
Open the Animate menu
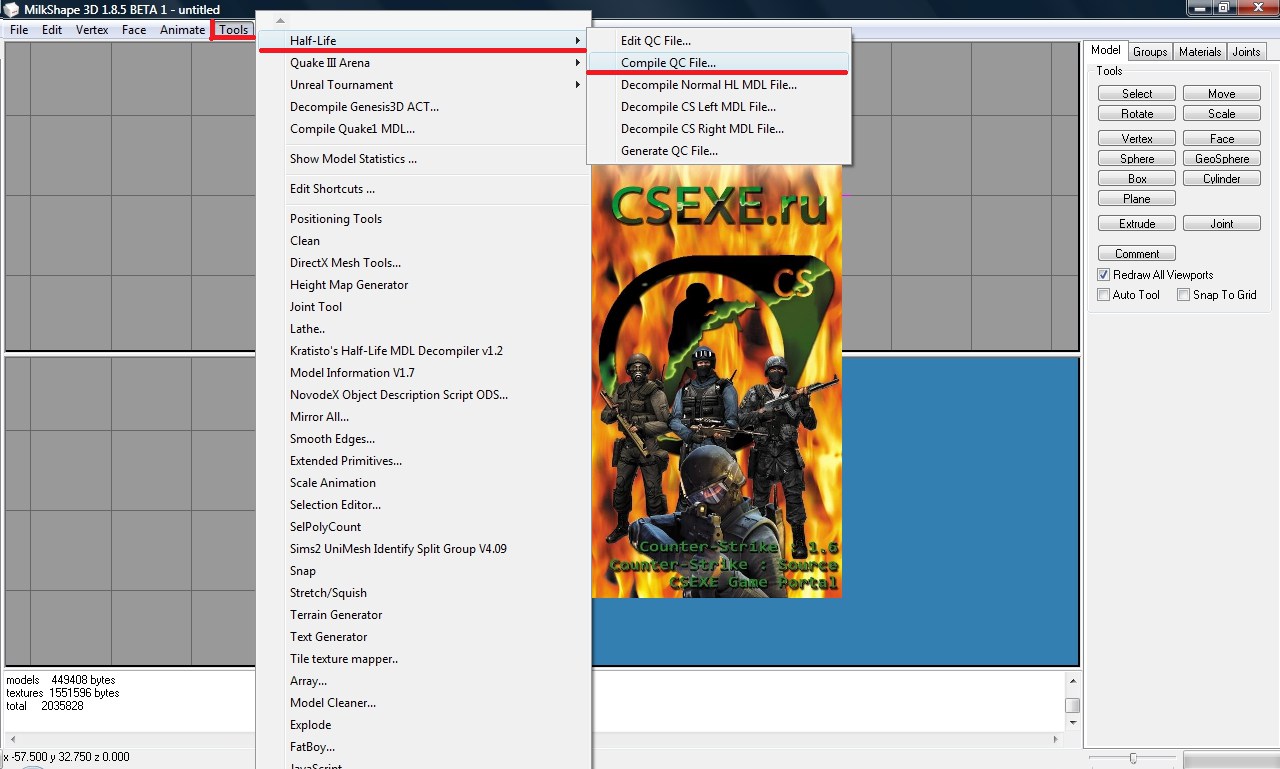point(182,30)
